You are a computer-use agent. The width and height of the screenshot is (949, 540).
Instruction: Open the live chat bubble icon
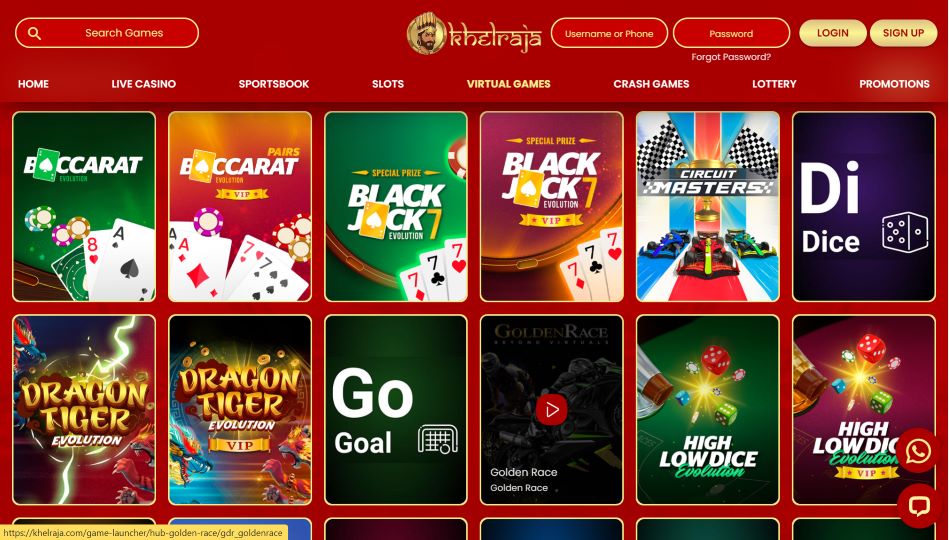point(918,505)
